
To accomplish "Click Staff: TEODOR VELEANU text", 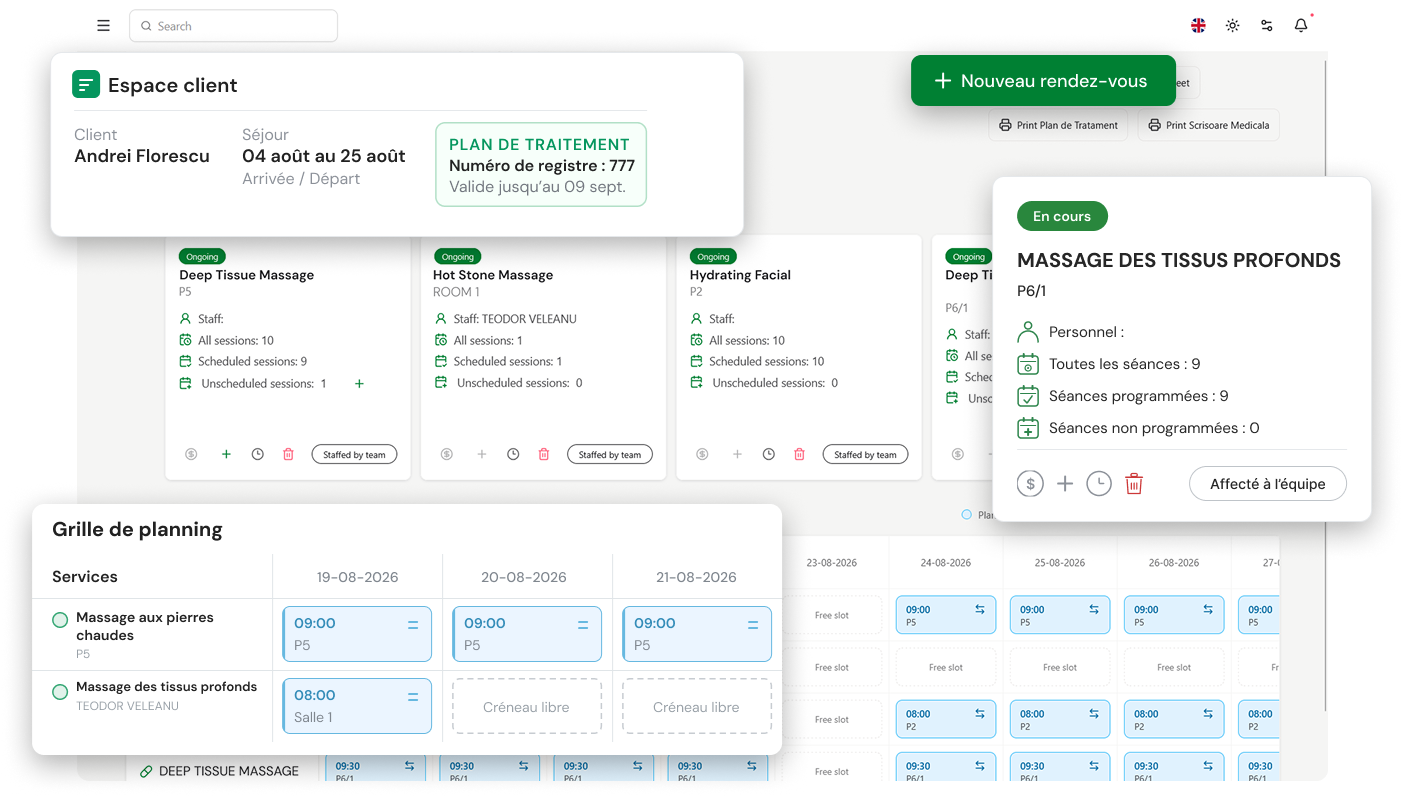I will point(515,319).
